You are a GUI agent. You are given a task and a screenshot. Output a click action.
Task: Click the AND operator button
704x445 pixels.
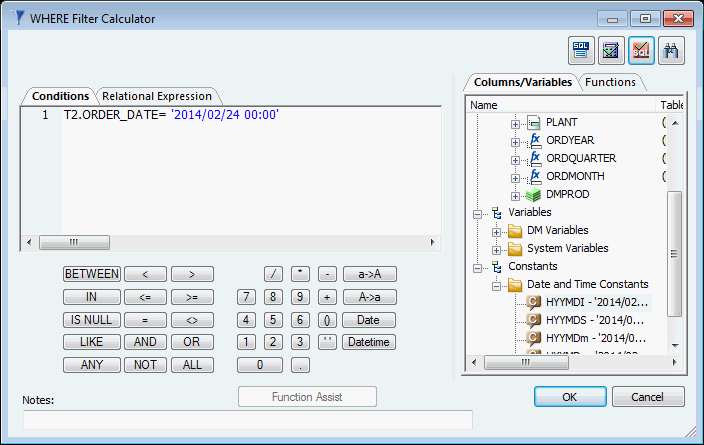(x=145, y=342)
